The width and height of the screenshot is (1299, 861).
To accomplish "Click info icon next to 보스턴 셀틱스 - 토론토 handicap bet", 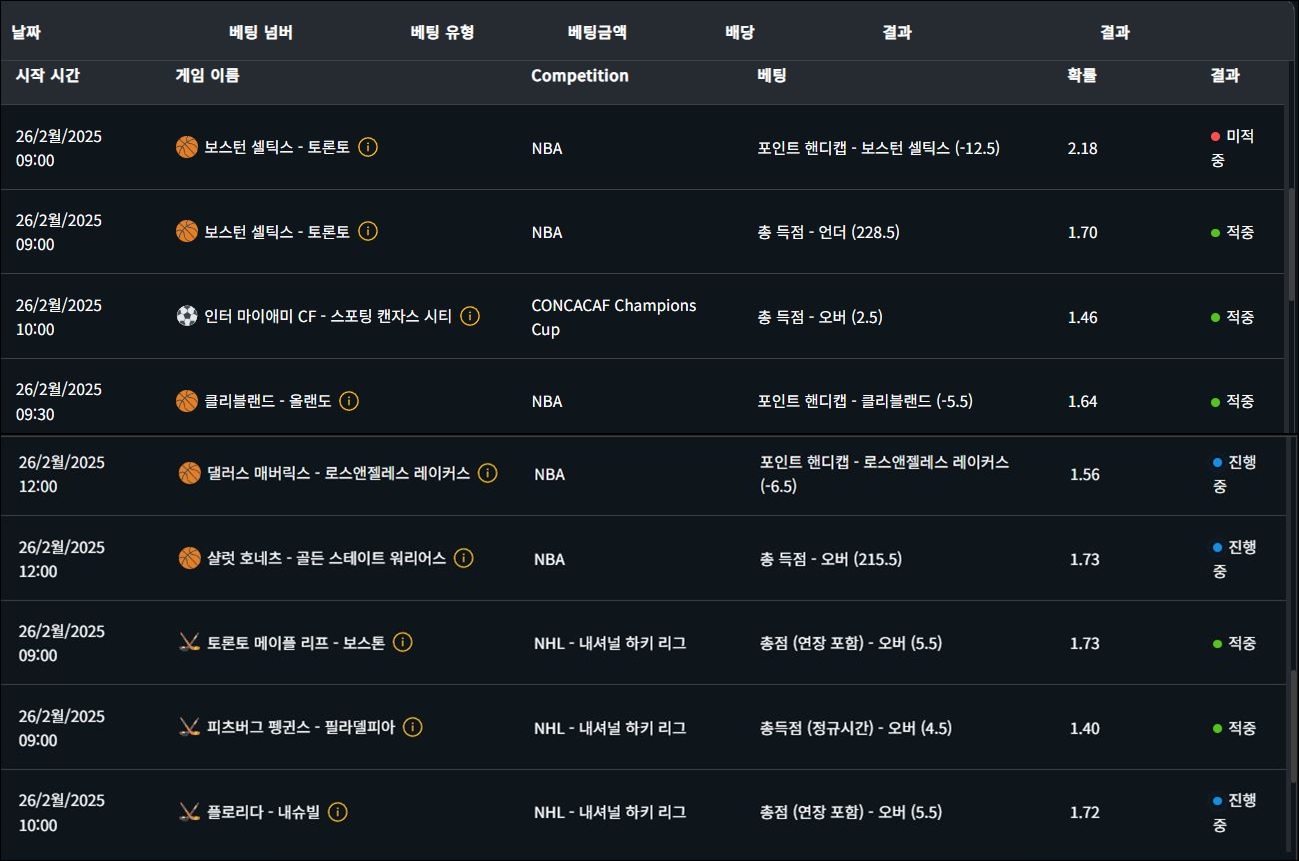I will [x=368, y=147].
